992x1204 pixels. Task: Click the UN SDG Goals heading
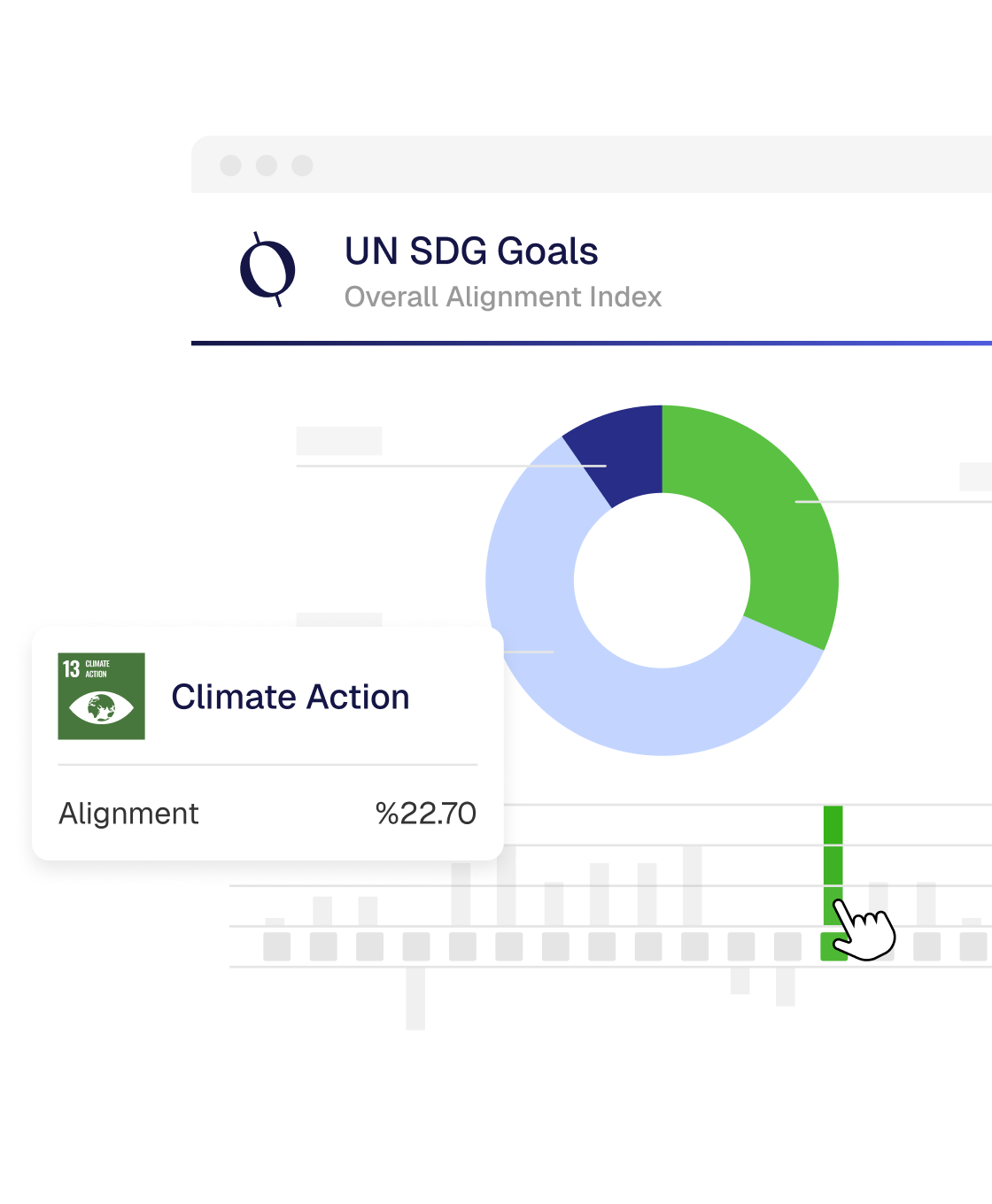click(471, 251)
